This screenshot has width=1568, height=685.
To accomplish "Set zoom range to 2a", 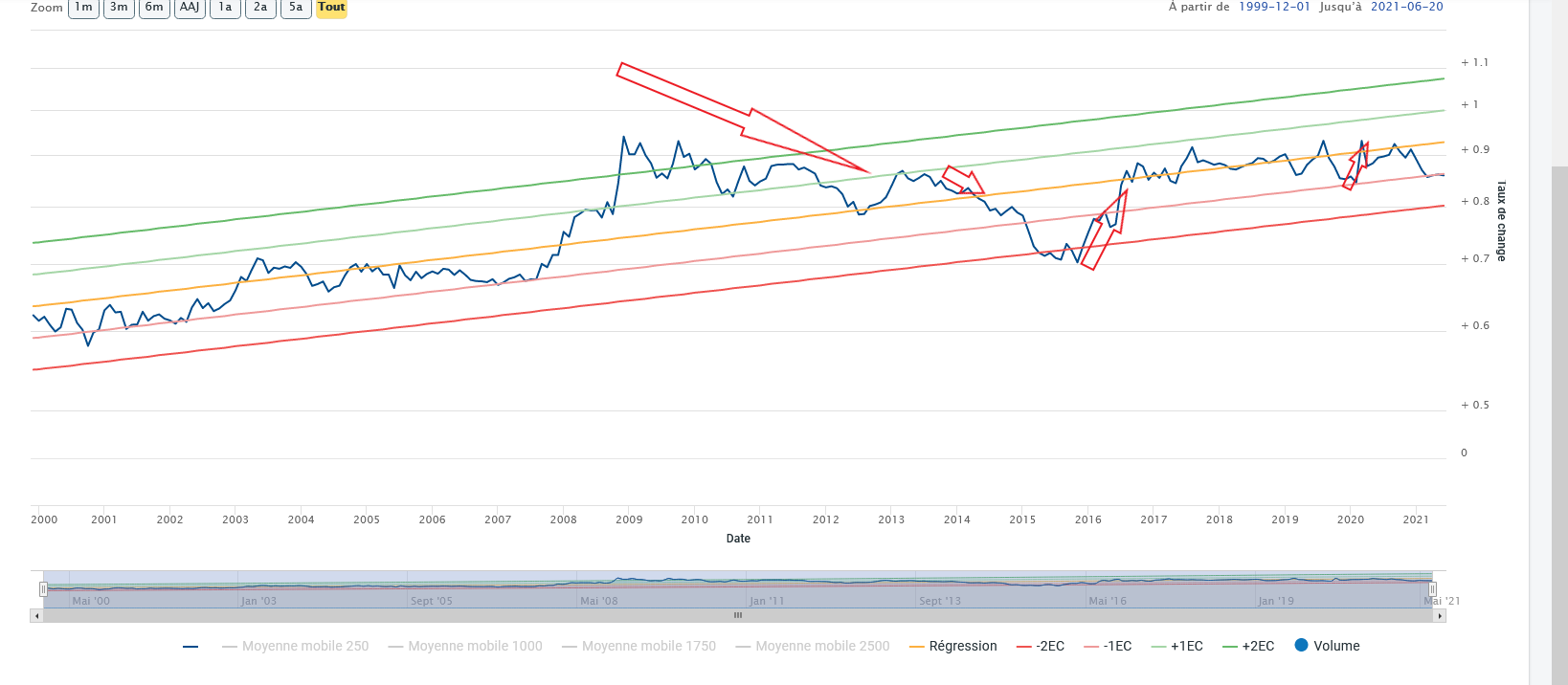I will coord(260,8).
